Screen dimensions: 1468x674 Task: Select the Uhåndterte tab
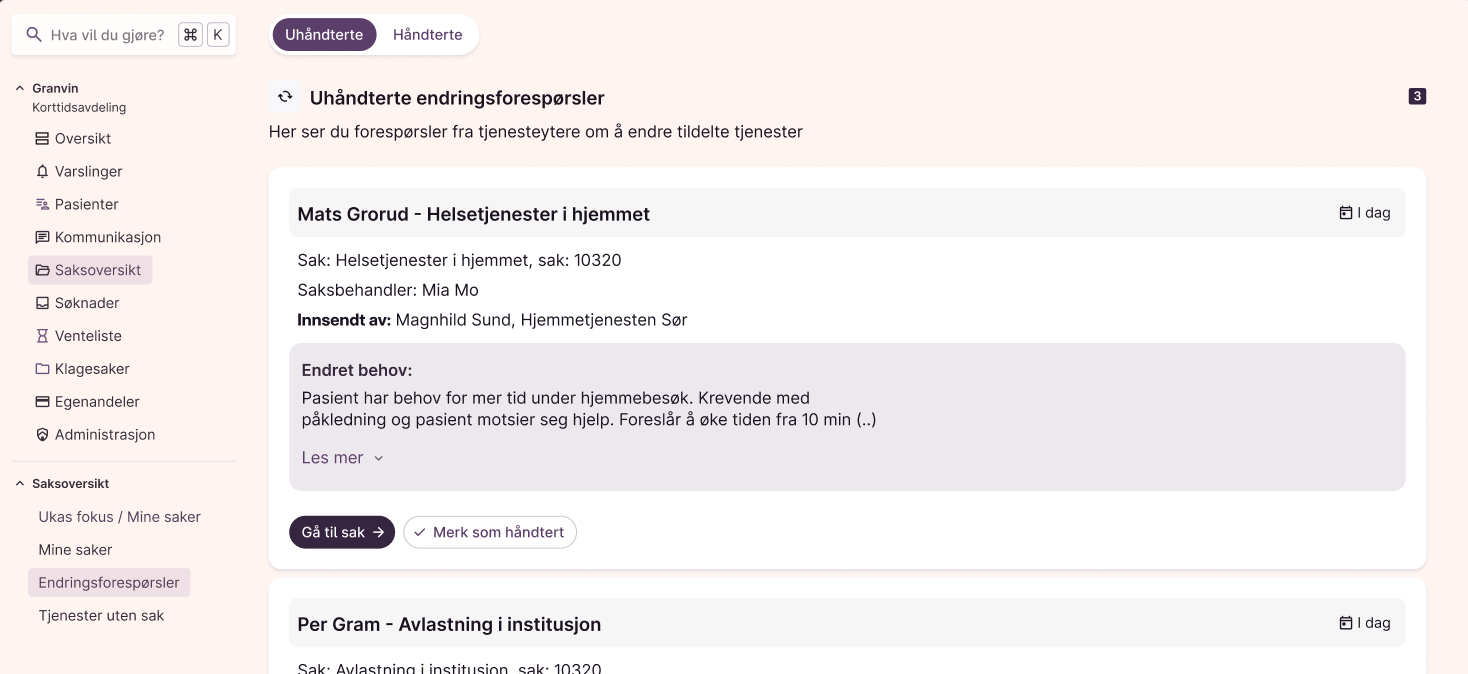(324, 35)
